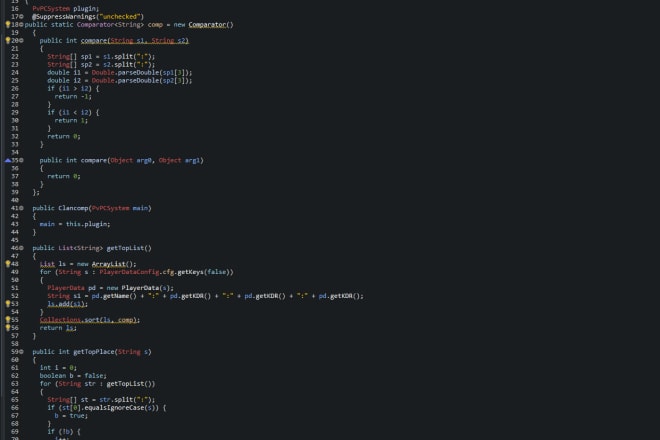
Task: Collapse the Clancomp constructor at line 41
Action: (x=21, y=208)
